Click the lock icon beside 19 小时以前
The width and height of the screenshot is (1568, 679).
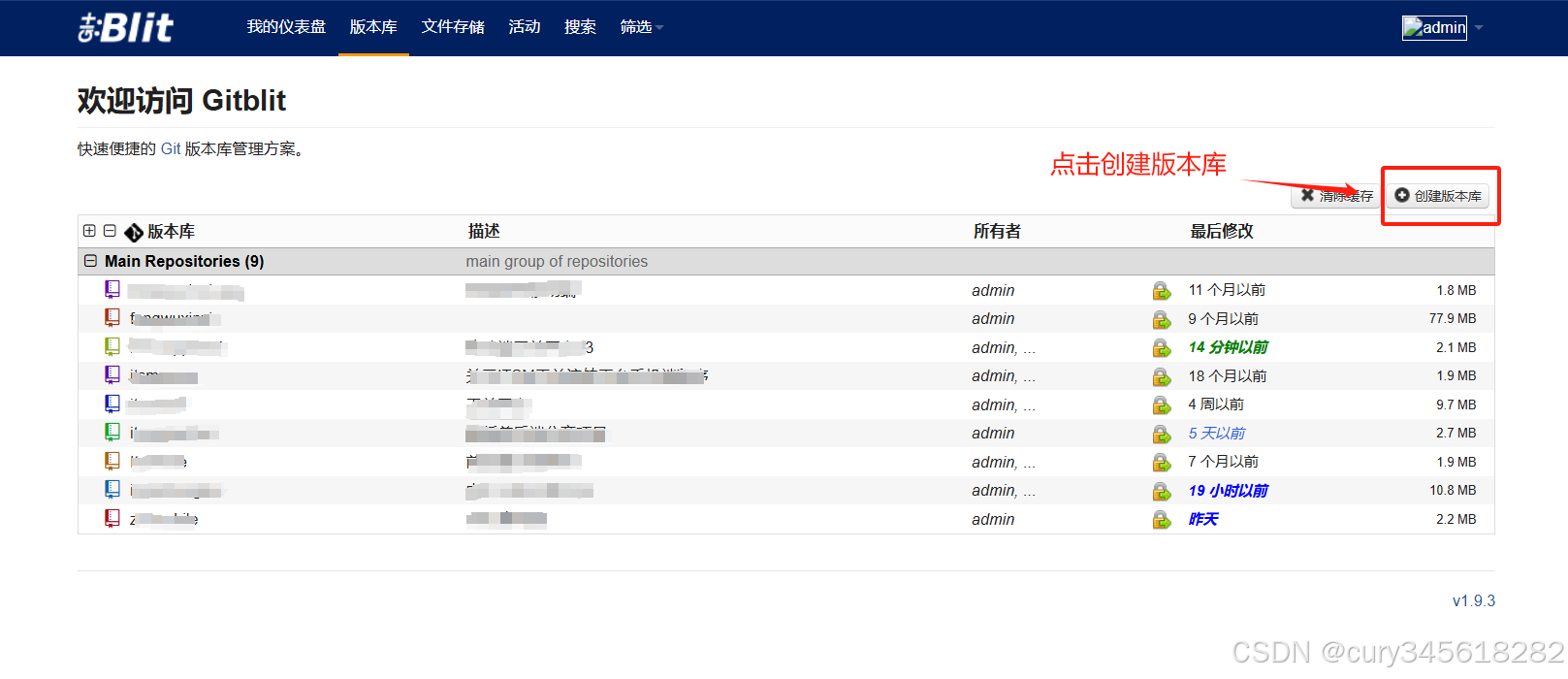1161,491
